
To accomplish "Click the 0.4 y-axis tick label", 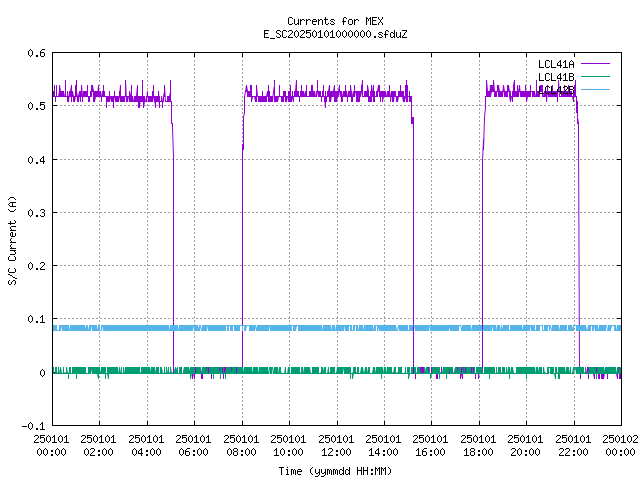I will pos(36,160).
